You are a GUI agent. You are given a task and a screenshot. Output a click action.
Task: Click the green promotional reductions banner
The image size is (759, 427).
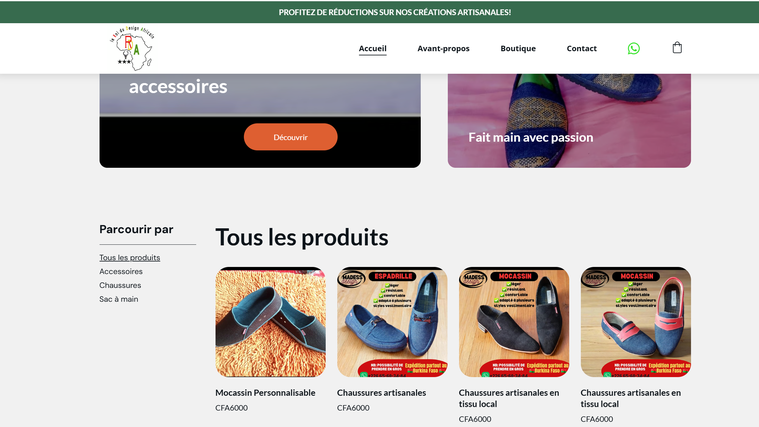point(380,12)
